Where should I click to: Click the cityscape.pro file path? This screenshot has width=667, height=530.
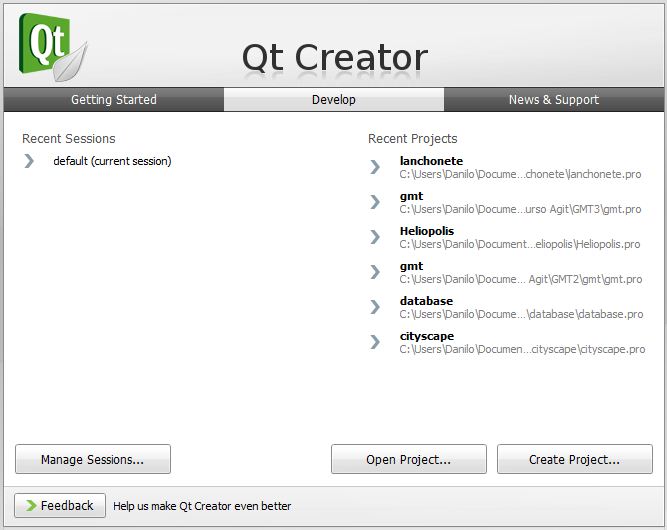[x=522, y=349]
